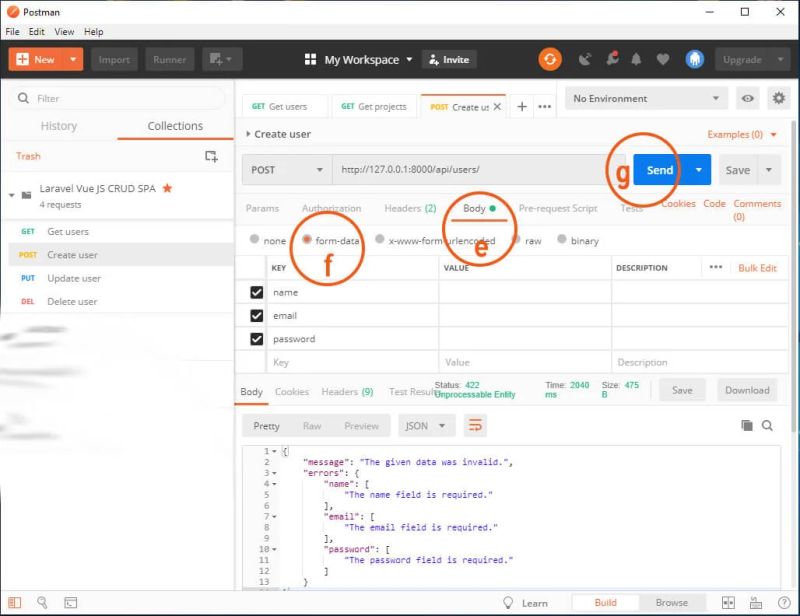Screen dimensions: 800x616
Task: Open the Send button dropdown arrow
Action: pyautogui.click(x=698, y=169)
